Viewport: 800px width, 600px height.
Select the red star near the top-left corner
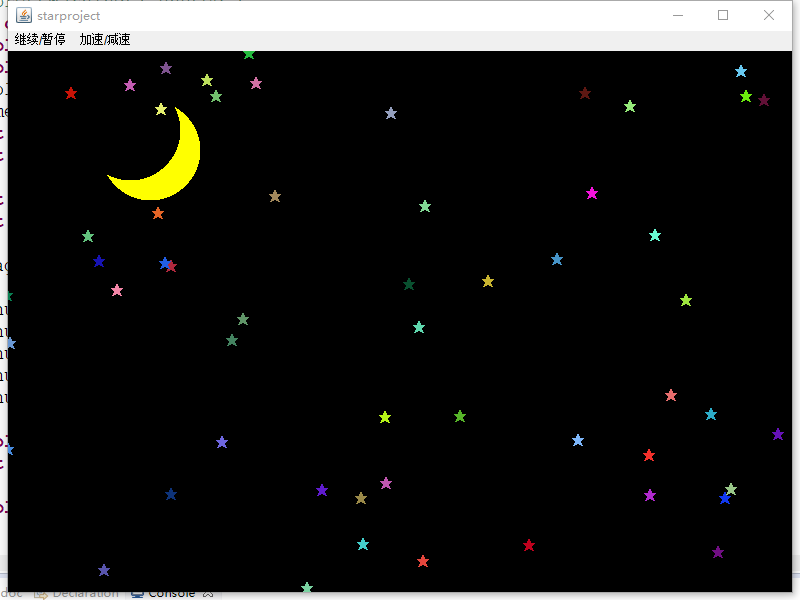click(x=70, y=93)
